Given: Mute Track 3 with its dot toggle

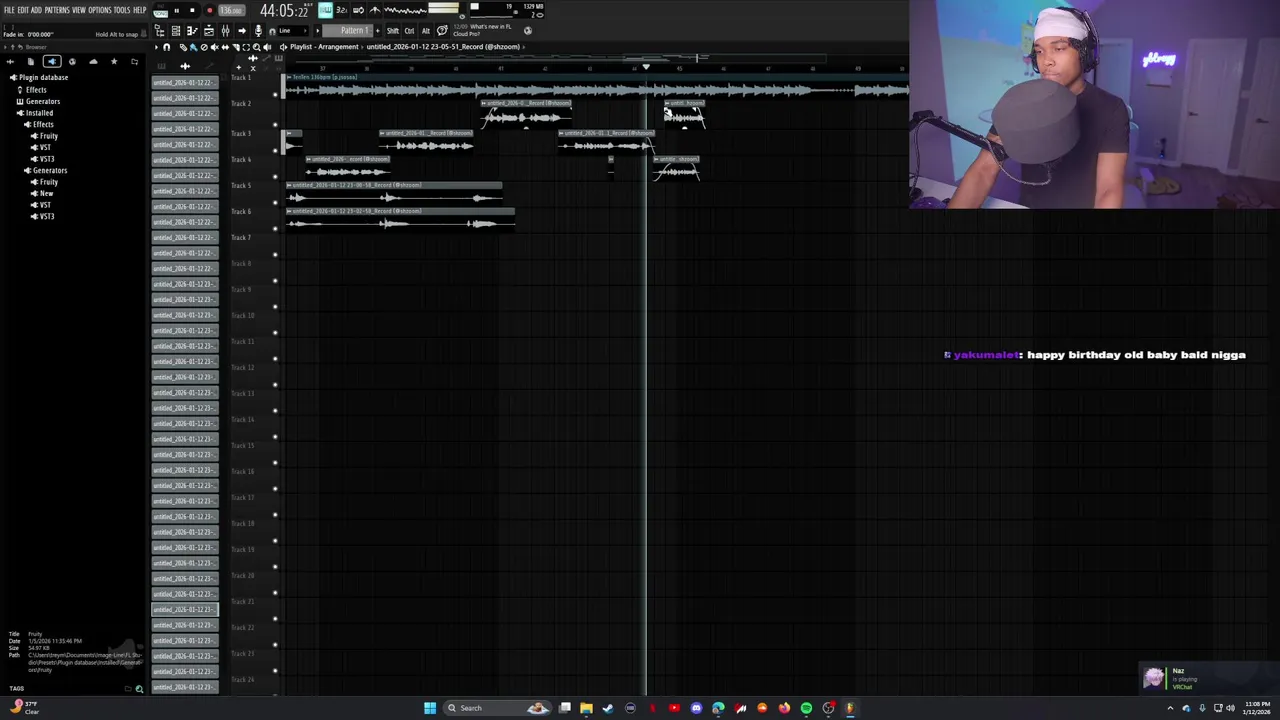Looking at the screenshot, I should click(275, 150).
